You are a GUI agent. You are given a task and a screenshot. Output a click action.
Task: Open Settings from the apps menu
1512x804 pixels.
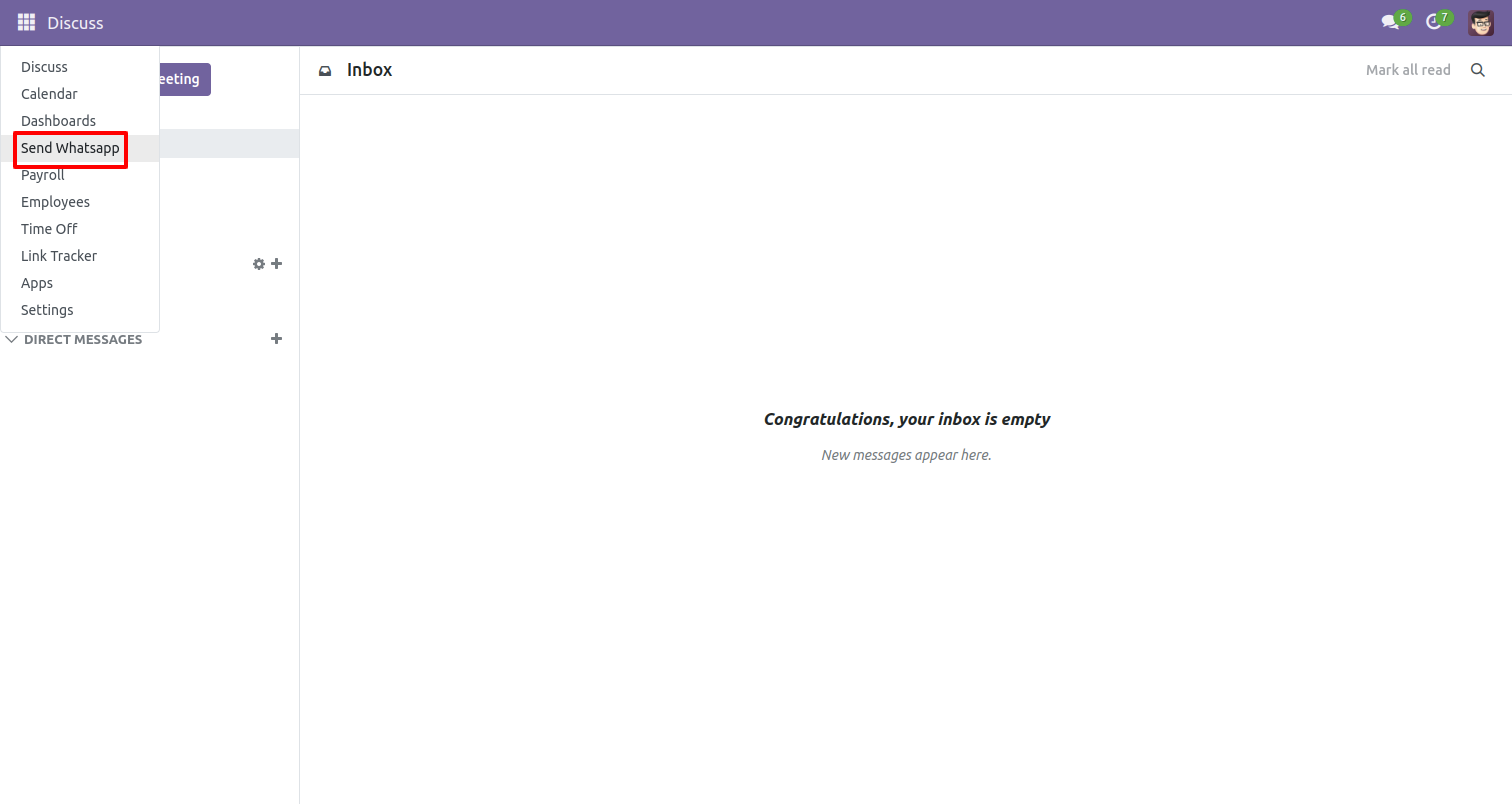(x=80, y=310)
